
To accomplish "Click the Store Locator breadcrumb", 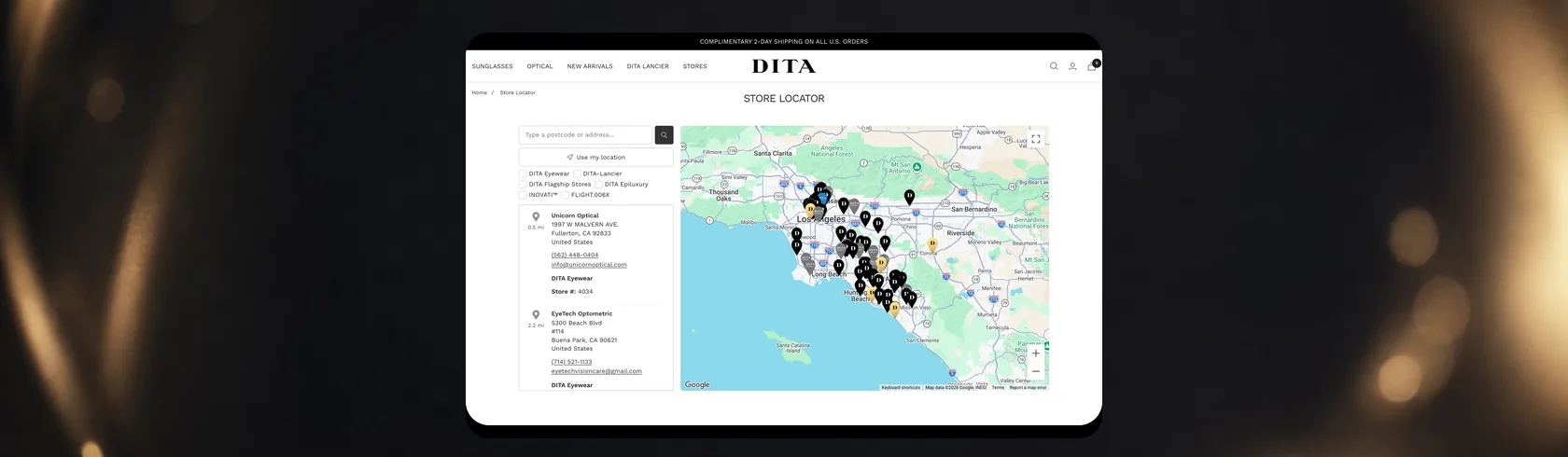I will pyautogui.click(x=517, y=92).
